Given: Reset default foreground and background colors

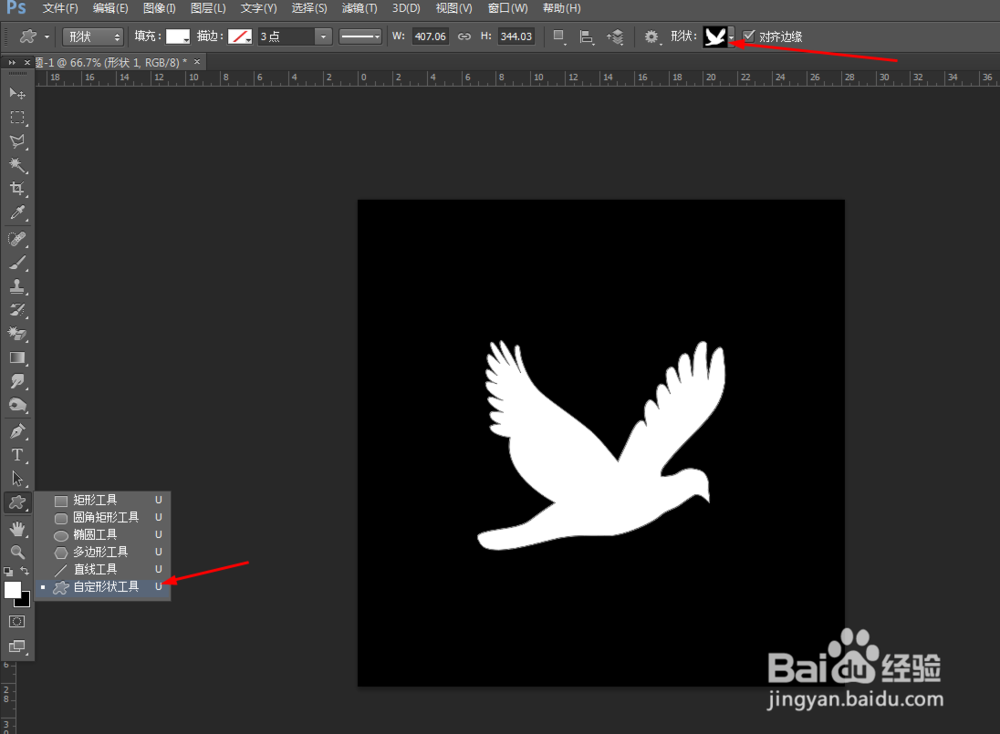Looking at the screenshot, I should click(x=8, y=571).
